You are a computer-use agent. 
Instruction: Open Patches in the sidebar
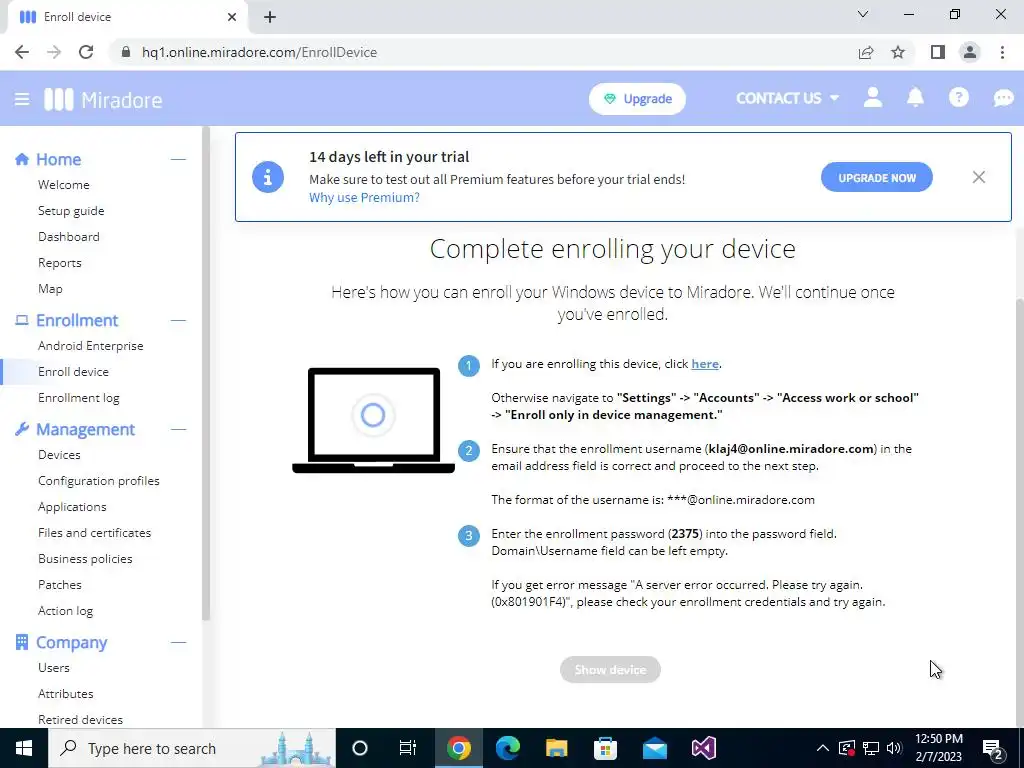(x=59, y=585)
